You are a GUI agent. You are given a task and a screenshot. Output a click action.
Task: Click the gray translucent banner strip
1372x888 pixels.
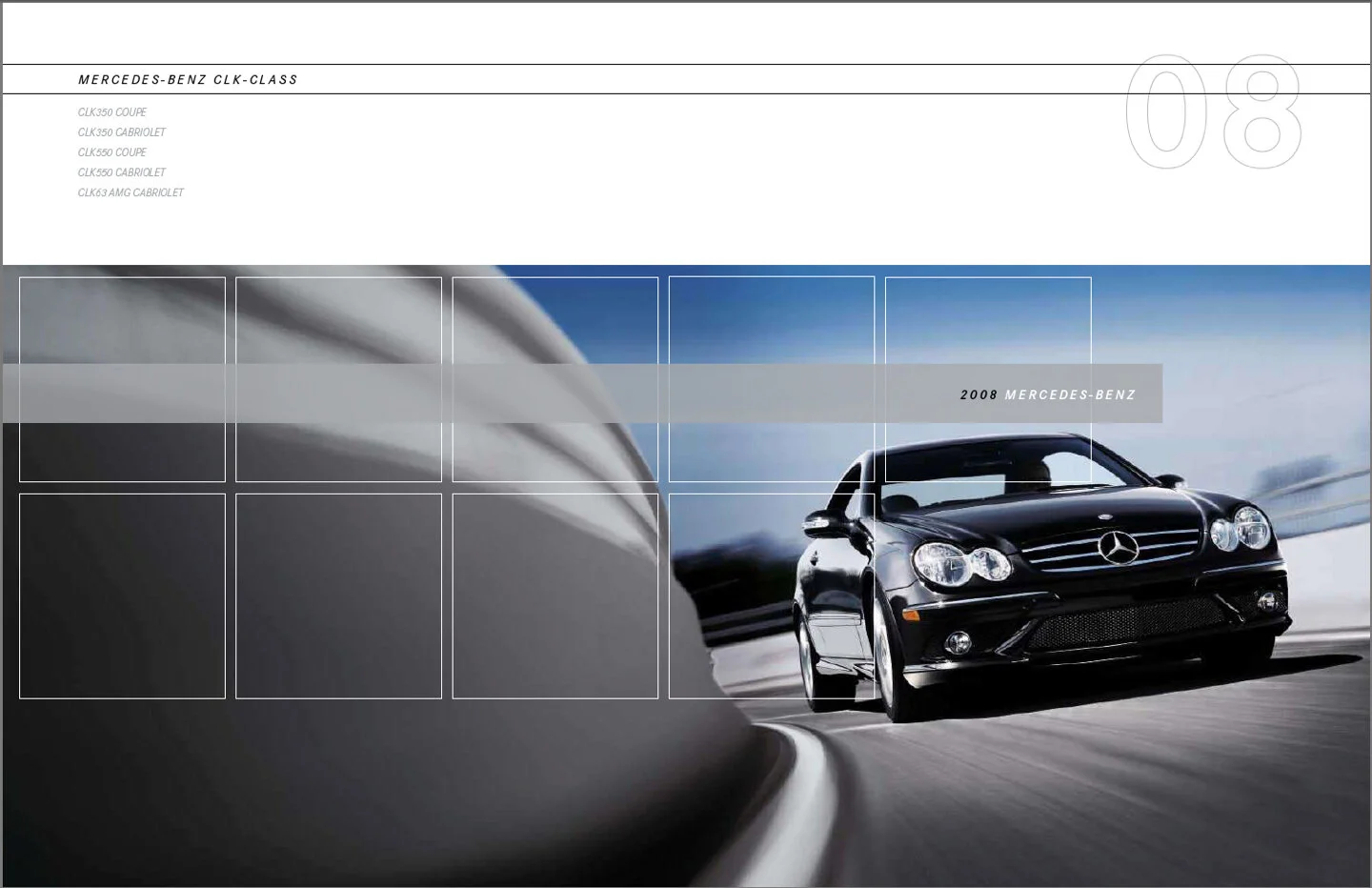(476, 394)
